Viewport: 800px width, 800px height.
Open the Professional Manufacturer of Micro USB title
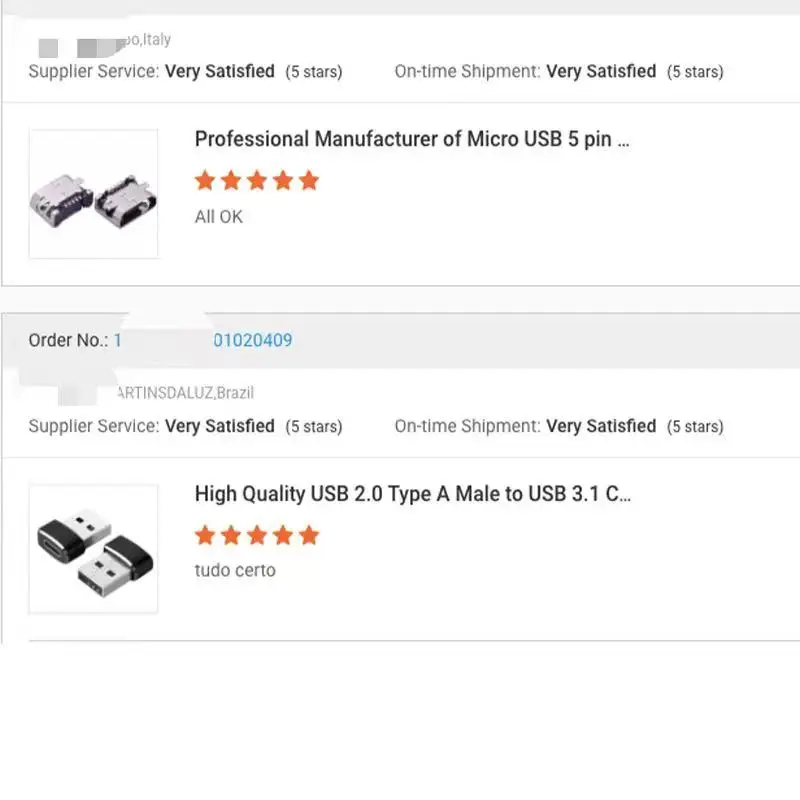412,139
